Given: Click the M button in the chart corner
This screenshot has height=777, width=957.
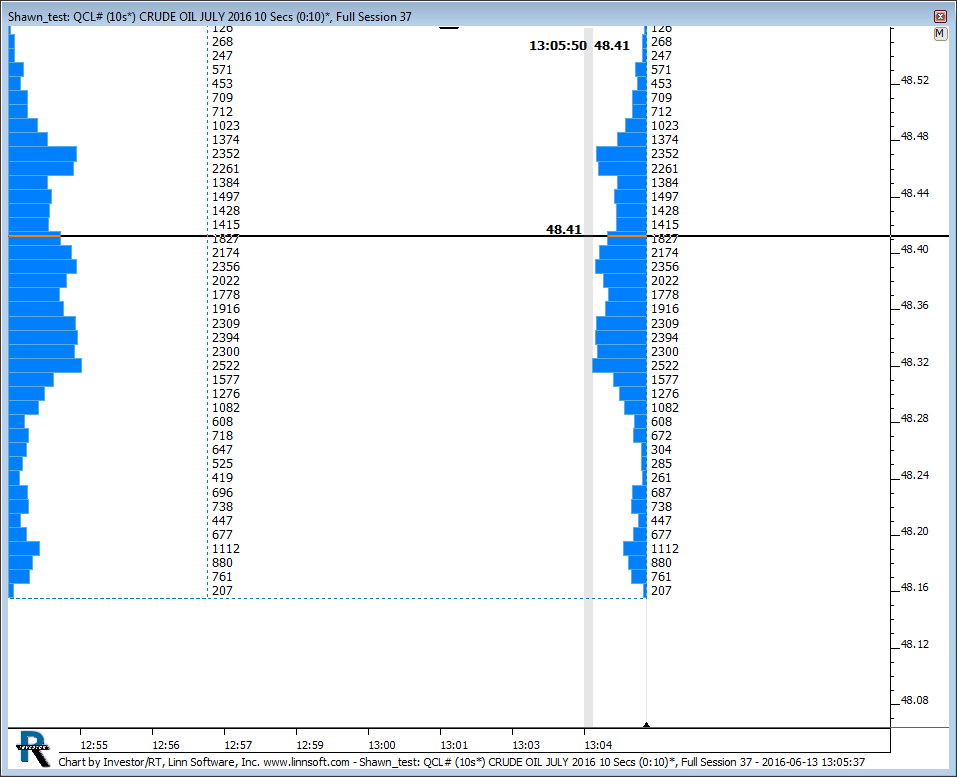Looking at the screenshot, I should (x=940, y=34).
